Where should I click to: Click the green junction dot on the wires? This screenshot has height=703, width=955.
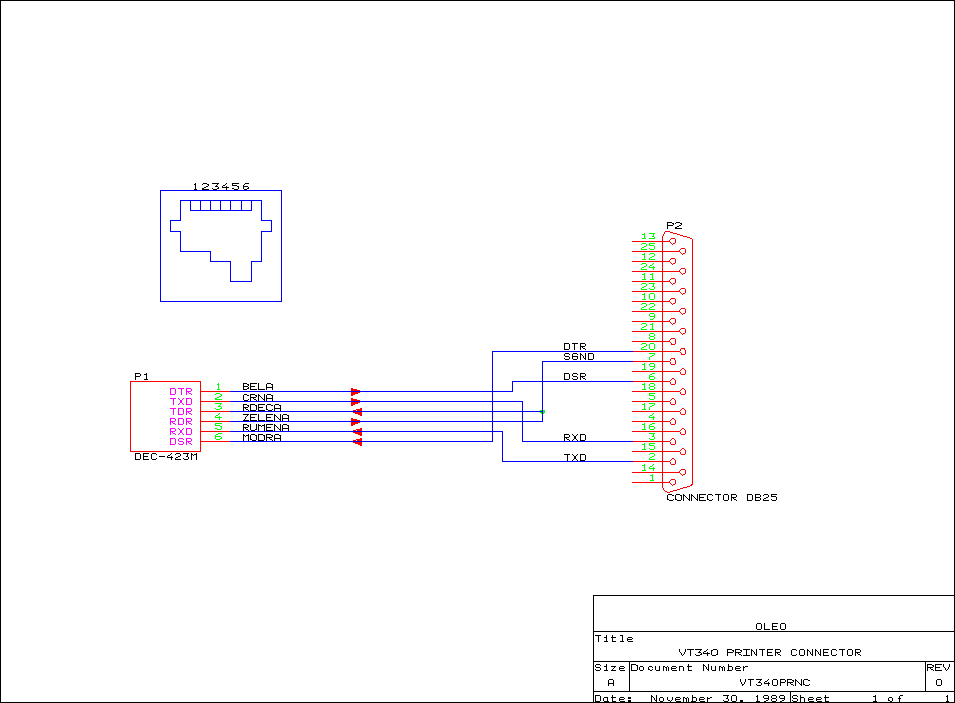[542, 411]
